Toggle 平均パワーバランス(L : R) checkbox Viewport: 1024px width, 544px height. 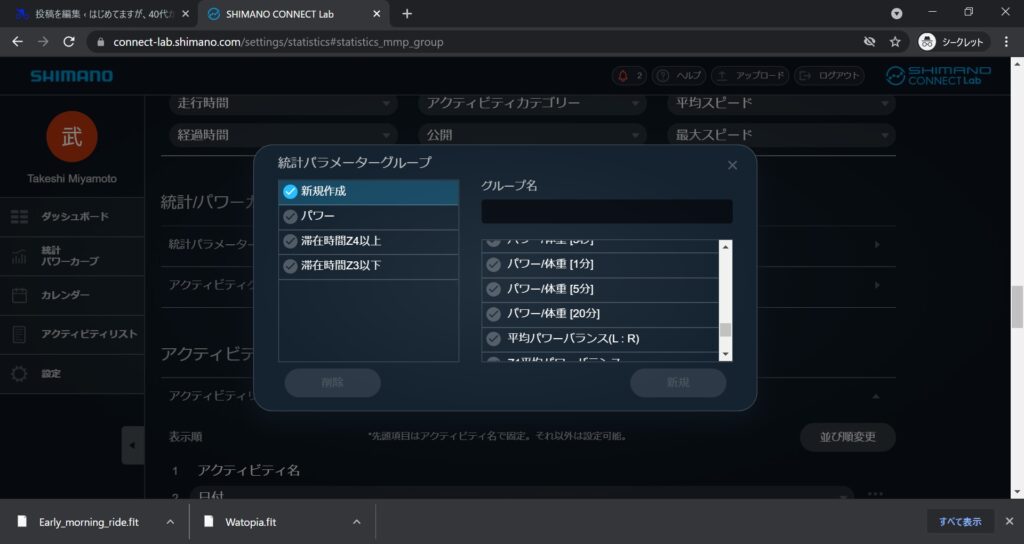pyautogui.click(x=493, y=339)
